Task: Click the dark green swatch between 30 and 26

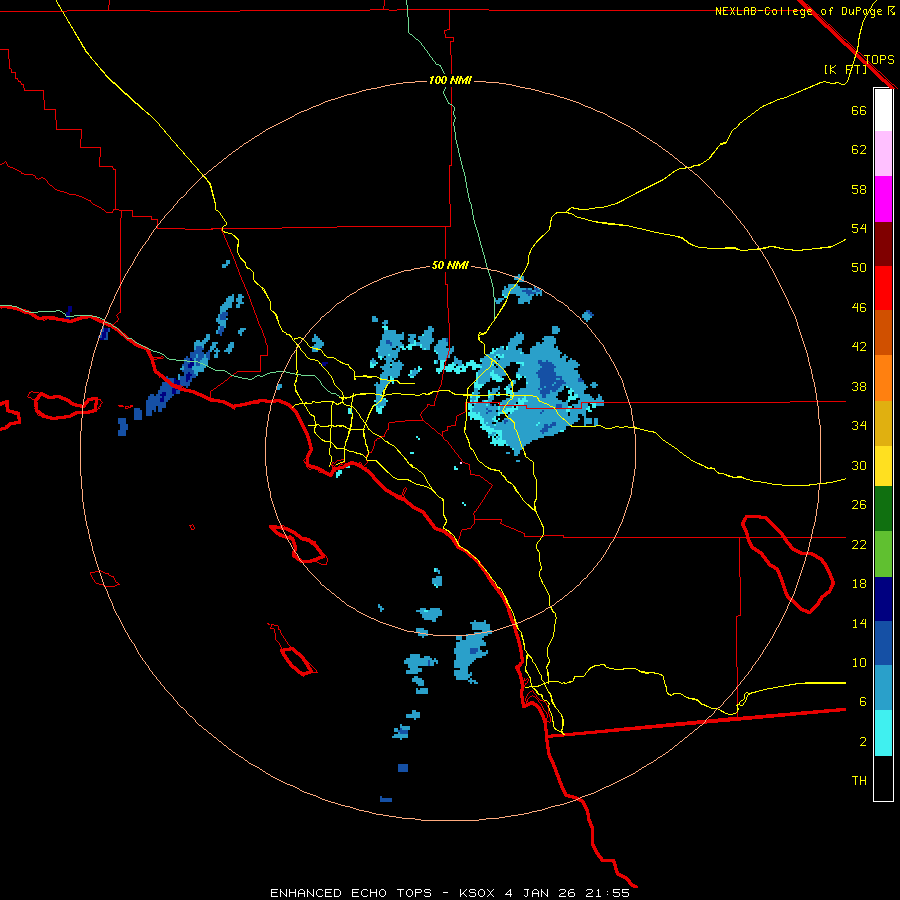Action: point(883,509)
